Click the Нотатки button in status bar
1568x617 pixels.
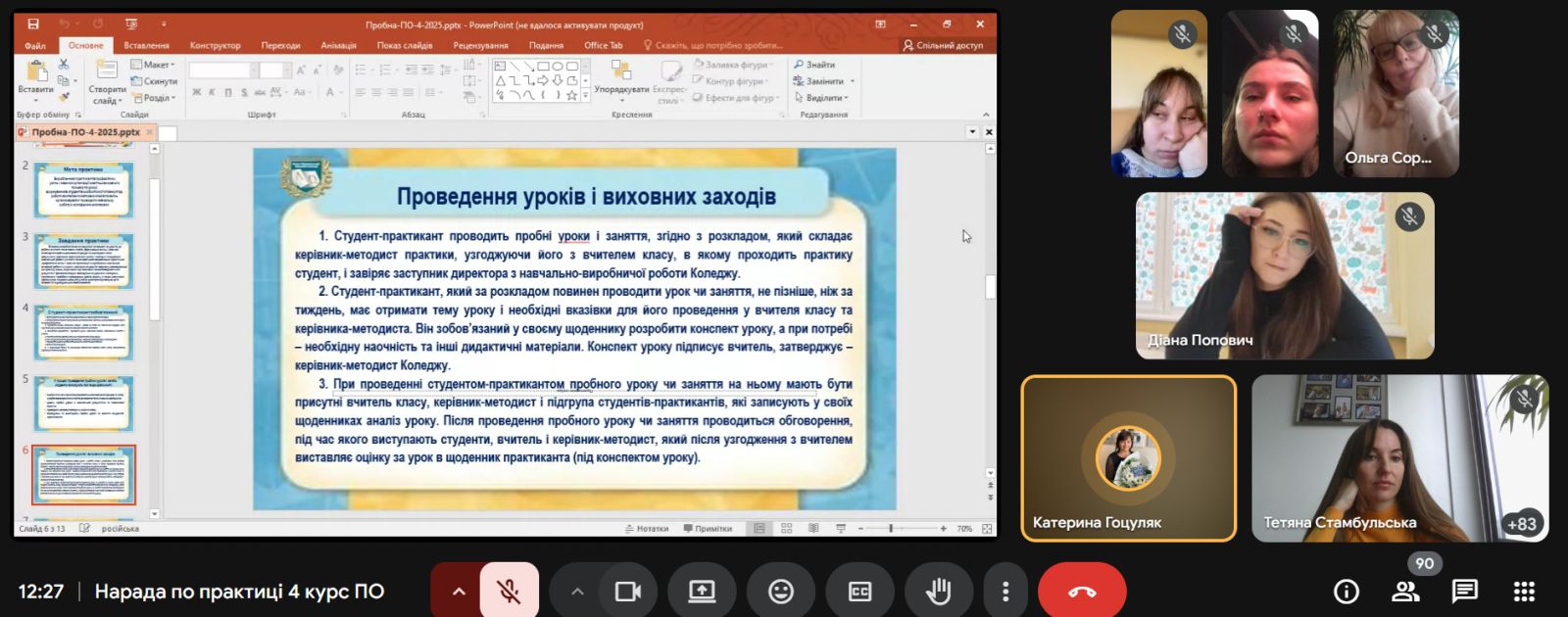click(x=647, y=529)
